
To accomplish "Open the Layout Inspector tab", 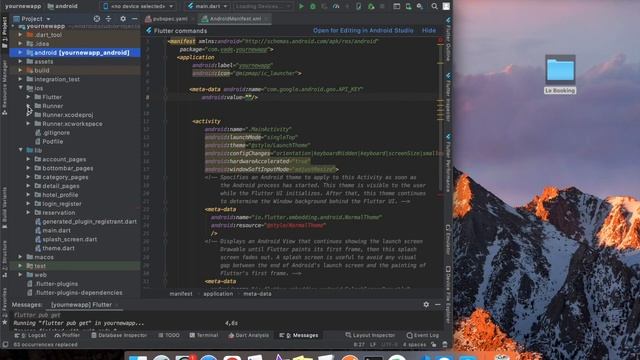I will pos(370,335).
